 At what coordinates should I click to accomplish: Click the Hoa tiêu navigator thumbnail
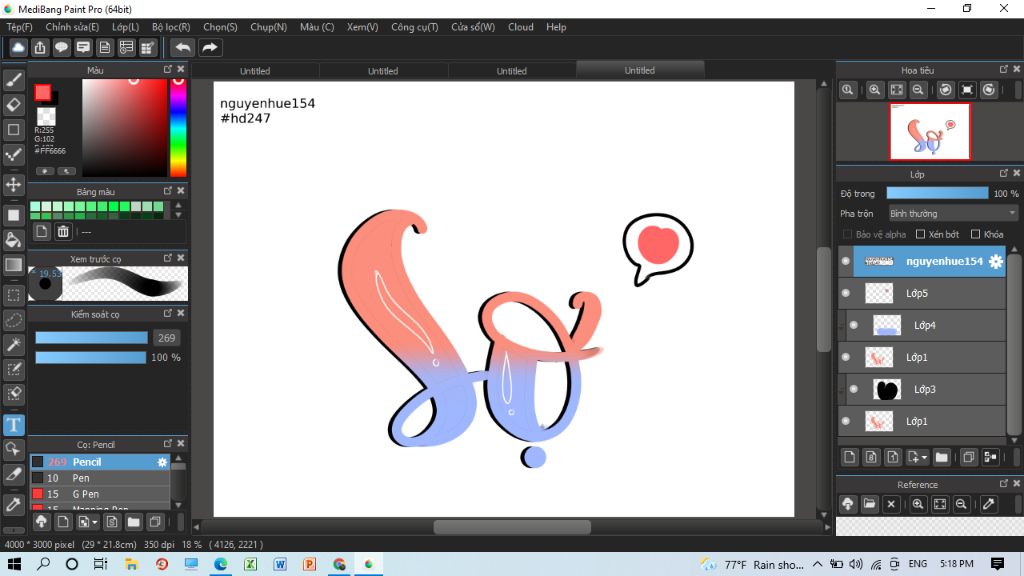tap(930, 131)
